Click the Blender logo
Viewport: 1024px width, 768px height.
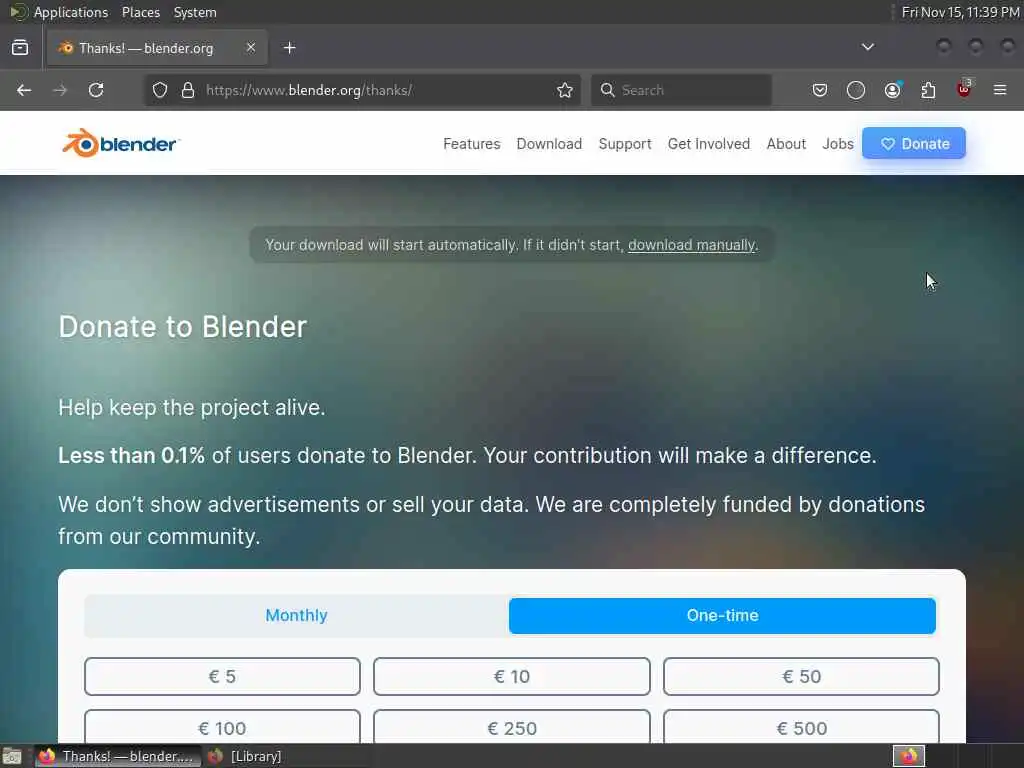point(120,143)
